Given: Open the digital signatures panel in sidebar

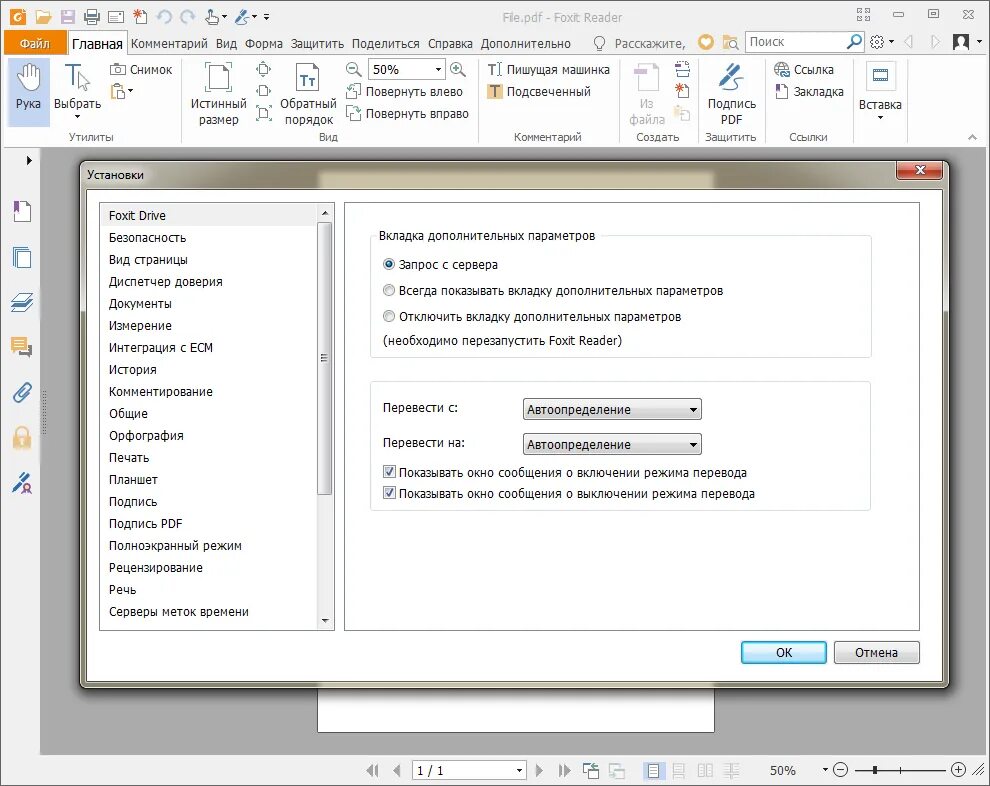Looking at the screenshot, I should point(22,483).
